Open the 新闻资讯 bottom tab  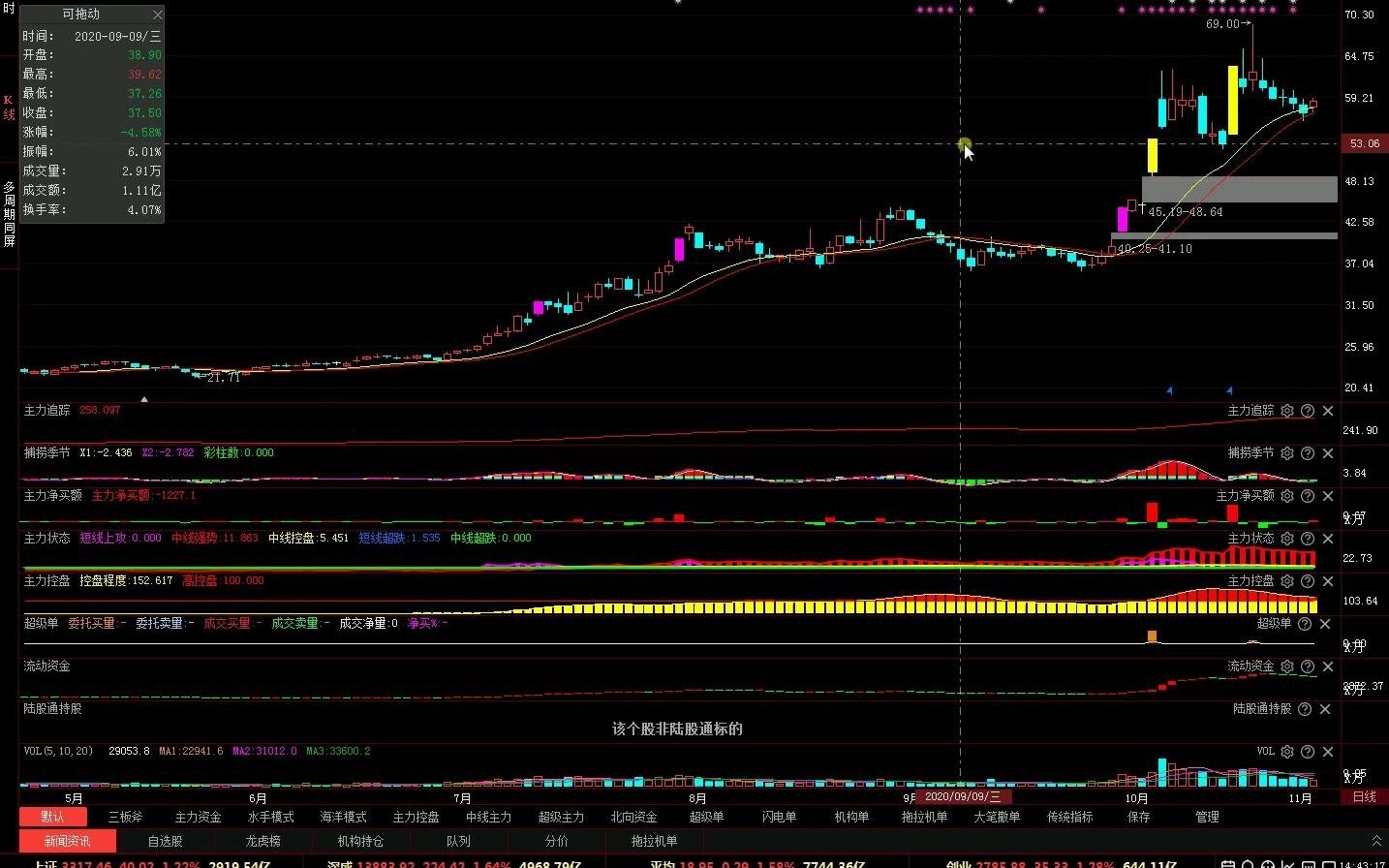coord(67,841)
